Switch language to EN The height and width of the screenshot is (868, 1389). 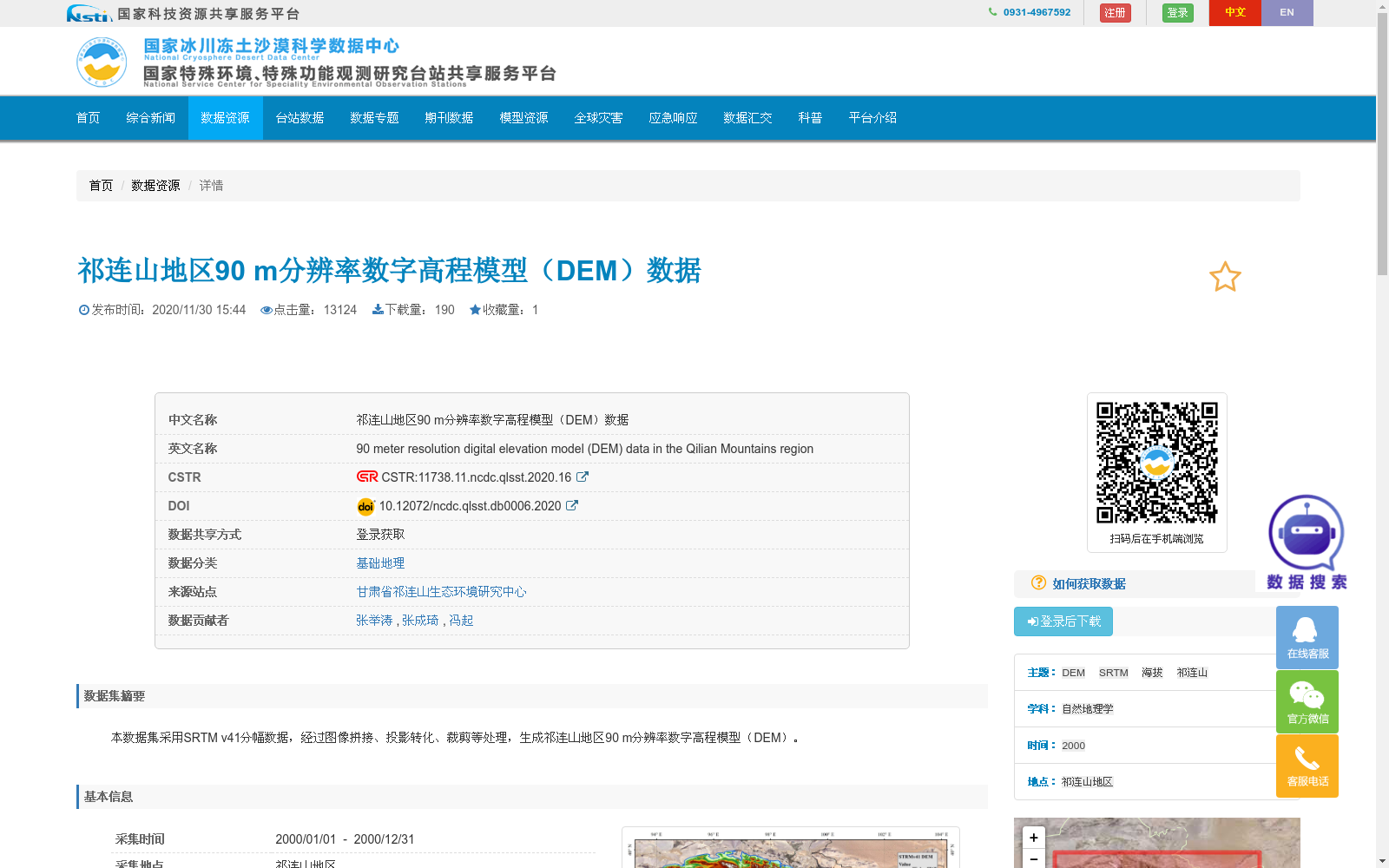click(x=1287, y=13)
